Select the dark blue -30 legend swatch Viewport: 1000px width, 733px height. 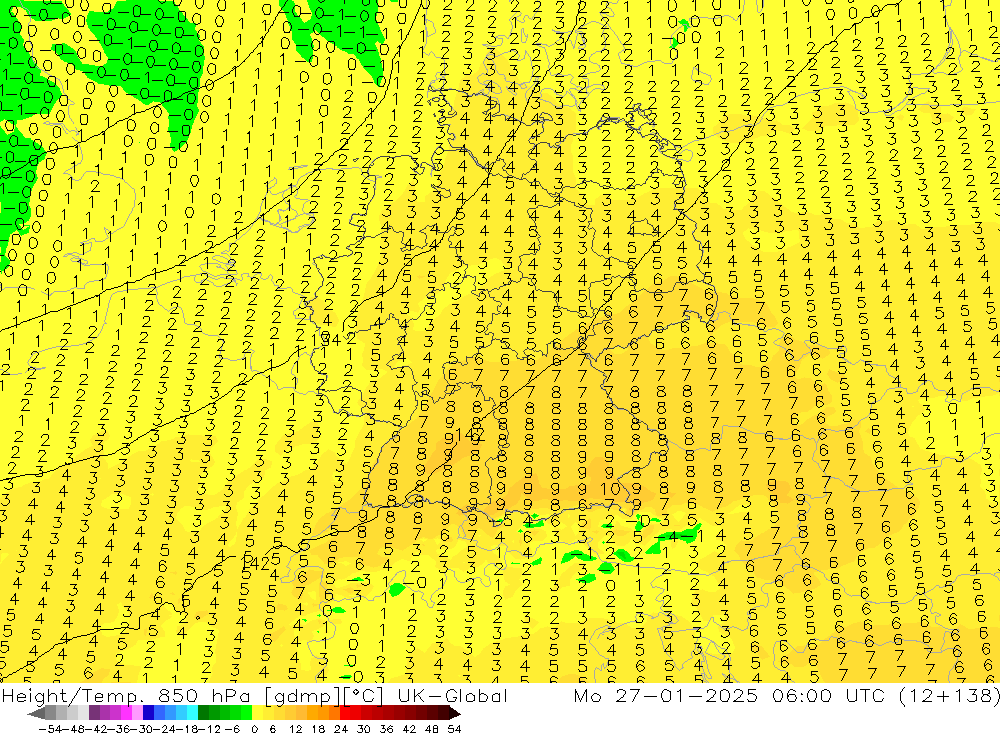pos(149,712)
